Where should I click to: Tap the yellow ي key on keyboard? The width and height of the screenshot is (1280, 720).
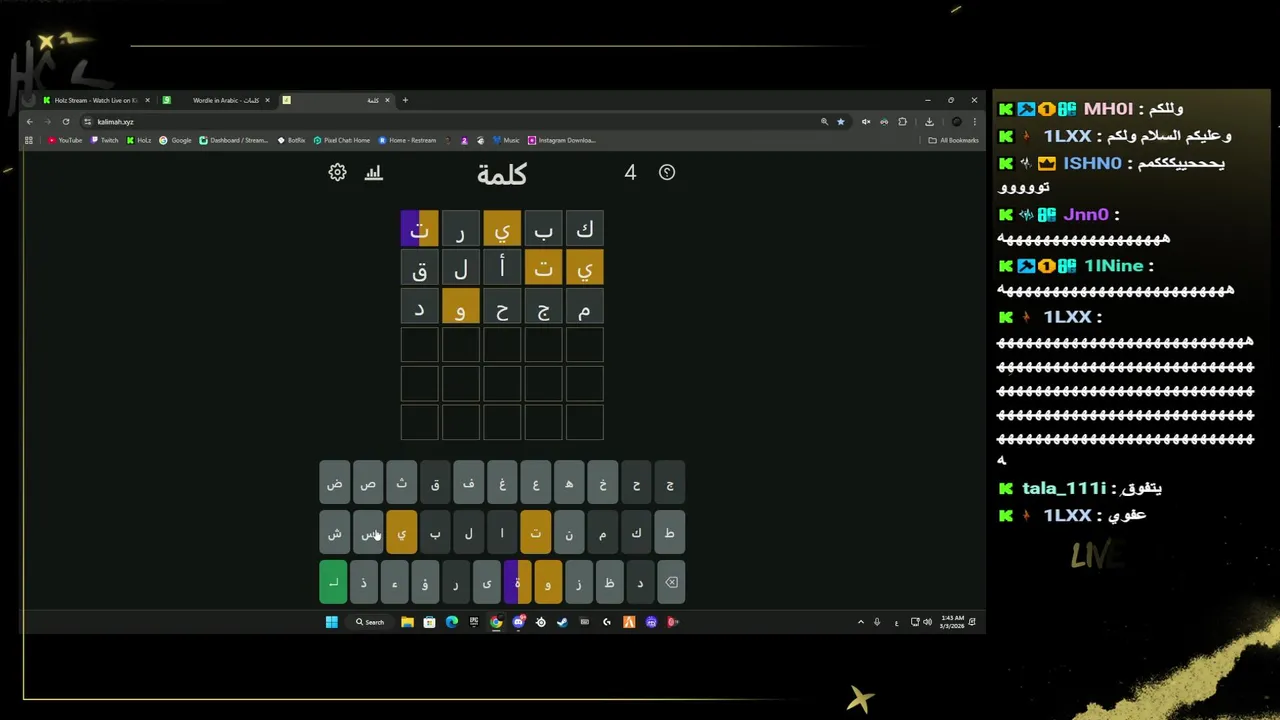coord(401,532)
